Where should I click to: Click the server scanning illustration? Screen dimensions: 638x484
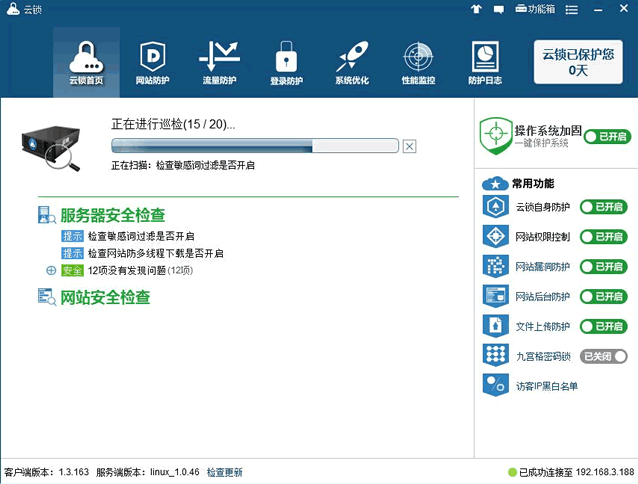point(51,148)
